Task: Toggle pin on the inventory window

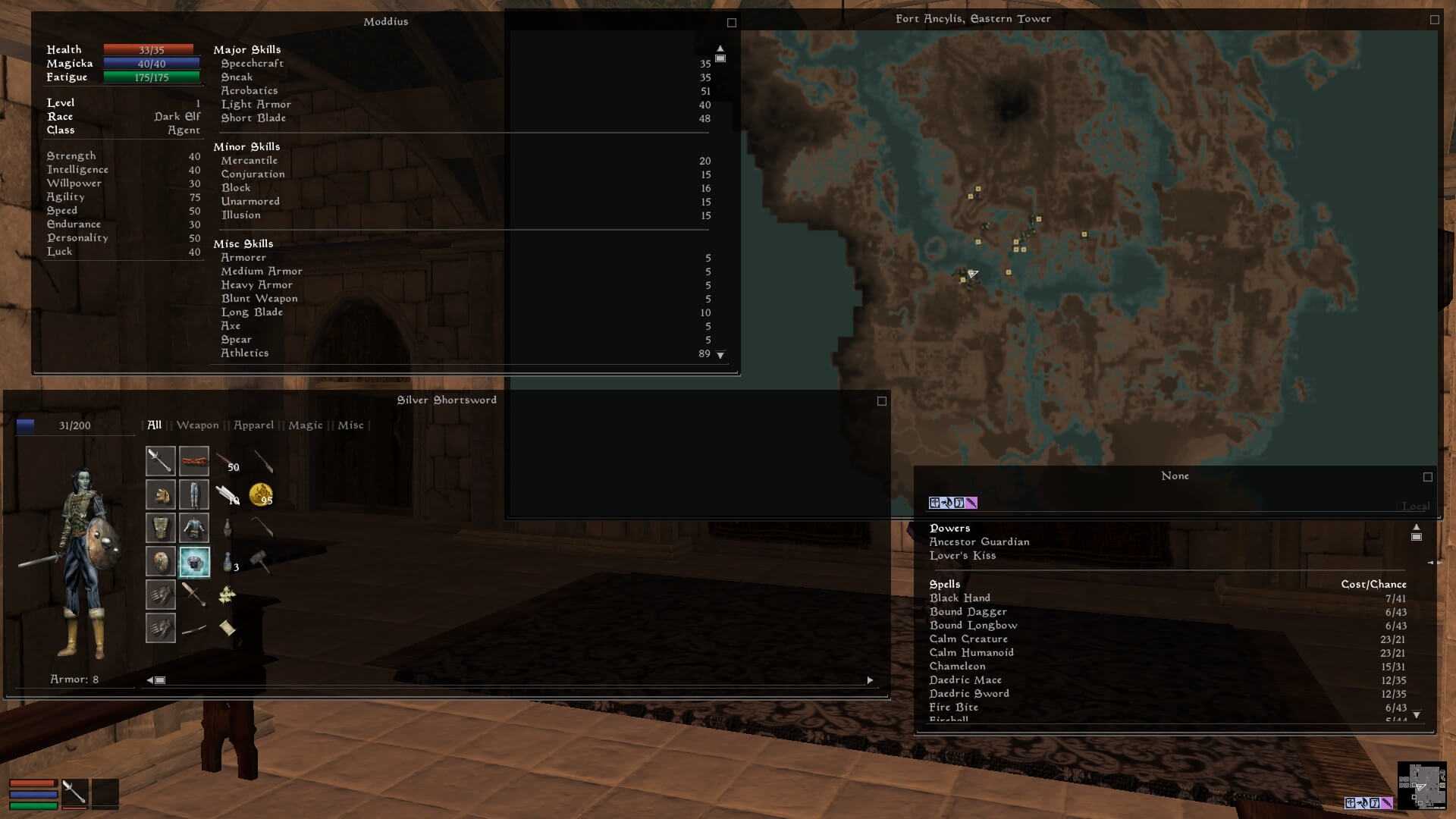Action: [x=881, y=401]
